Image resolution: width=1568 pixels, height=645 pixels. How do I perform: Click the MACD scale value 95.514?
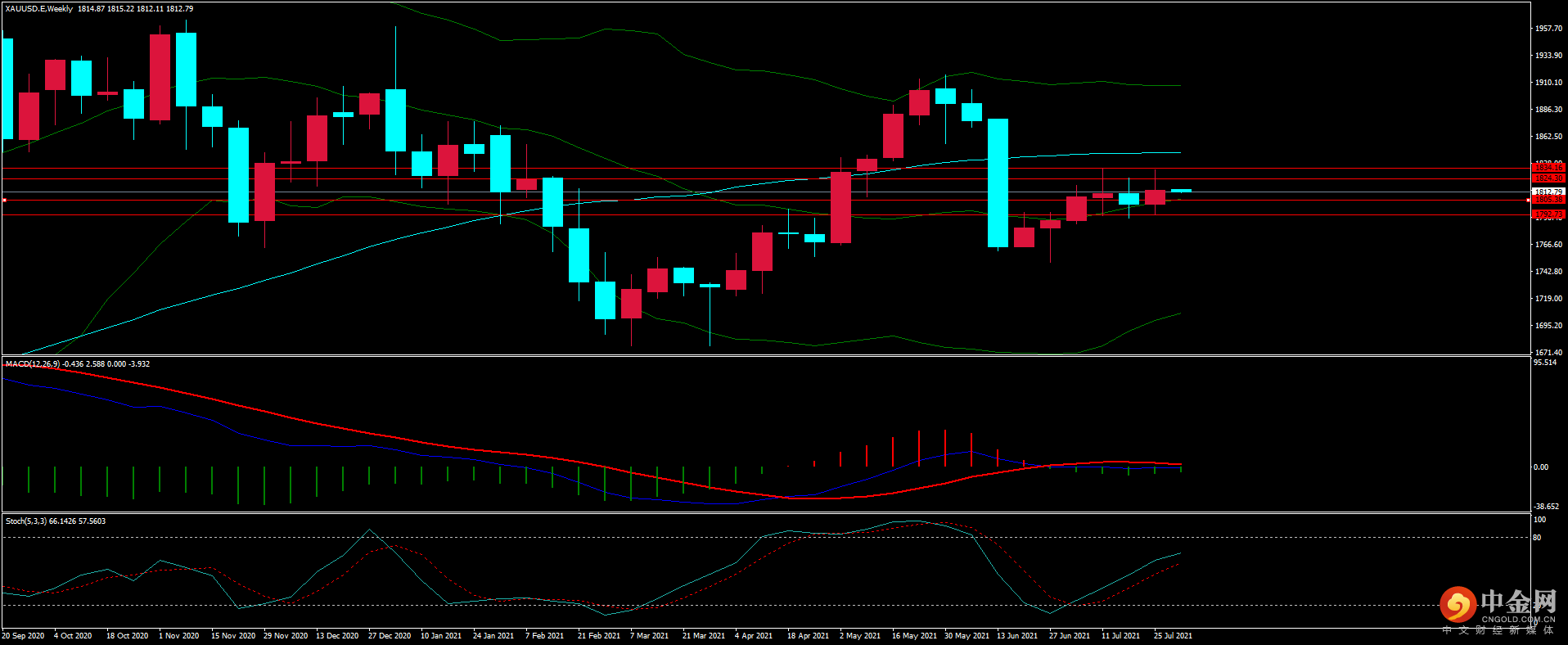[x=1545, y=363]
